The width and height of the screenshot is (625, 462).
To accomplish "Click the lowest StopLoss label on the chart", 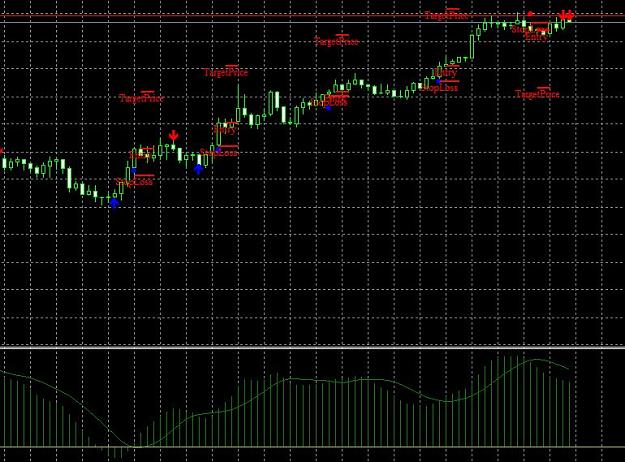I will point(135,181).
